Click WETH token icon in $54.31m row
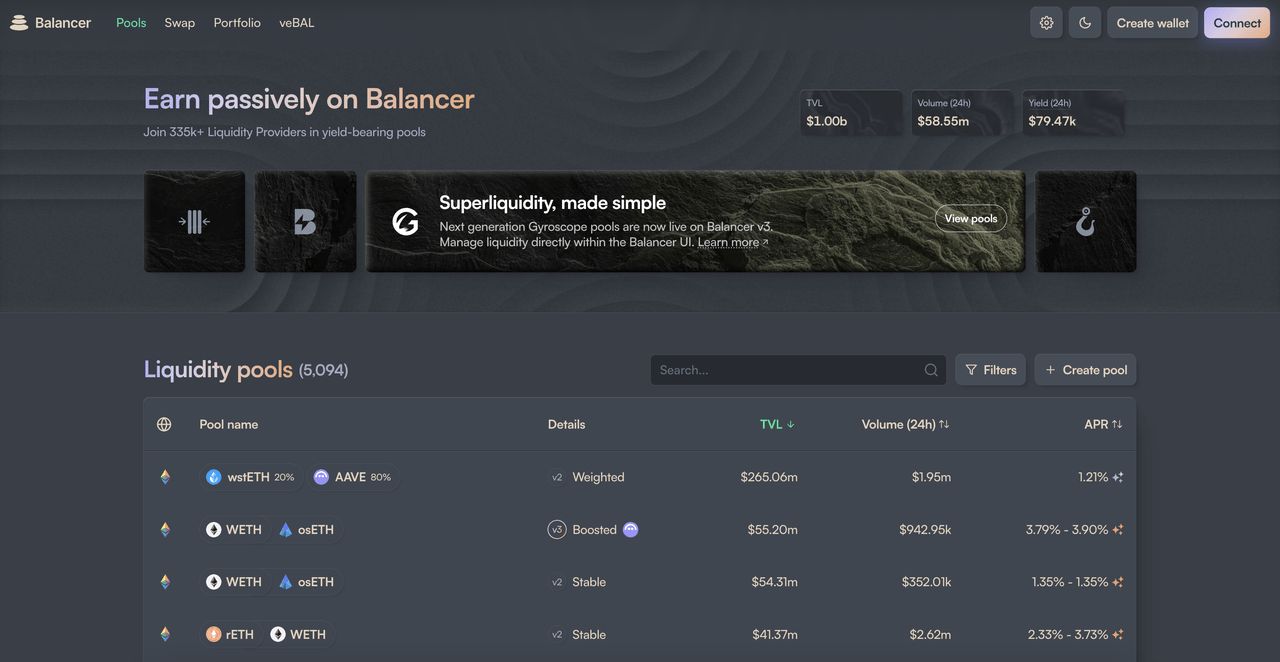Screen dimensions: 1280x662 point(214,582)
